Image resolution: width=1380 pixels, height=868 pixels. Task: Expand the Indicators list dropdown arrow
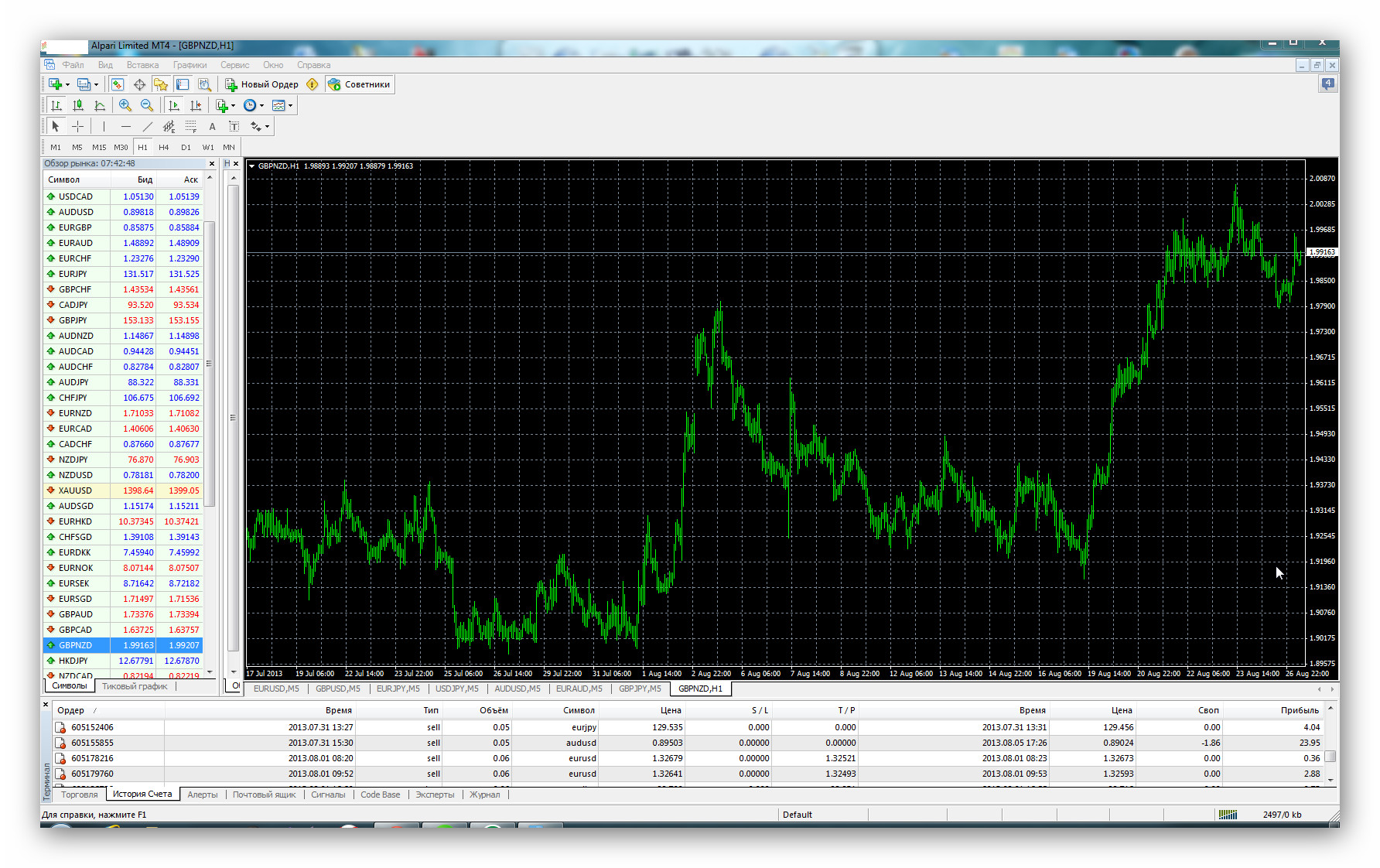[234, 106]
